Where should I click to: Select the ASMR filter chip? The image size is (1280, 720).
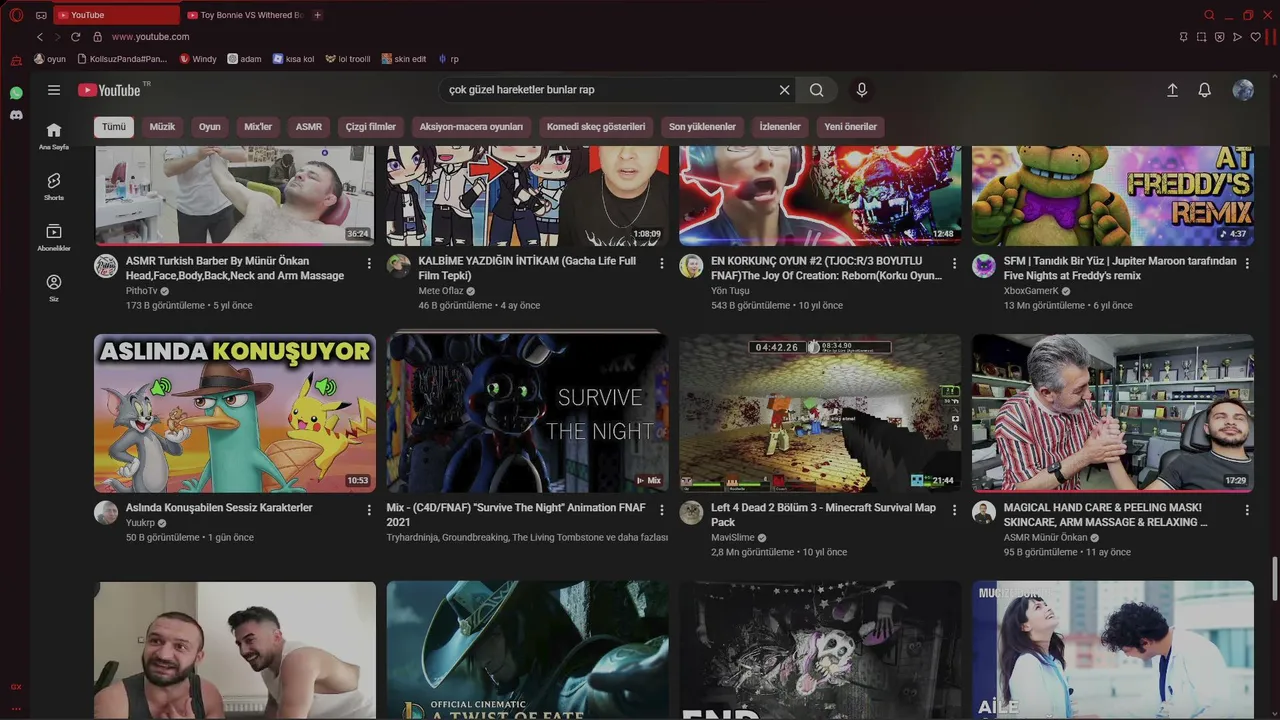309,127
